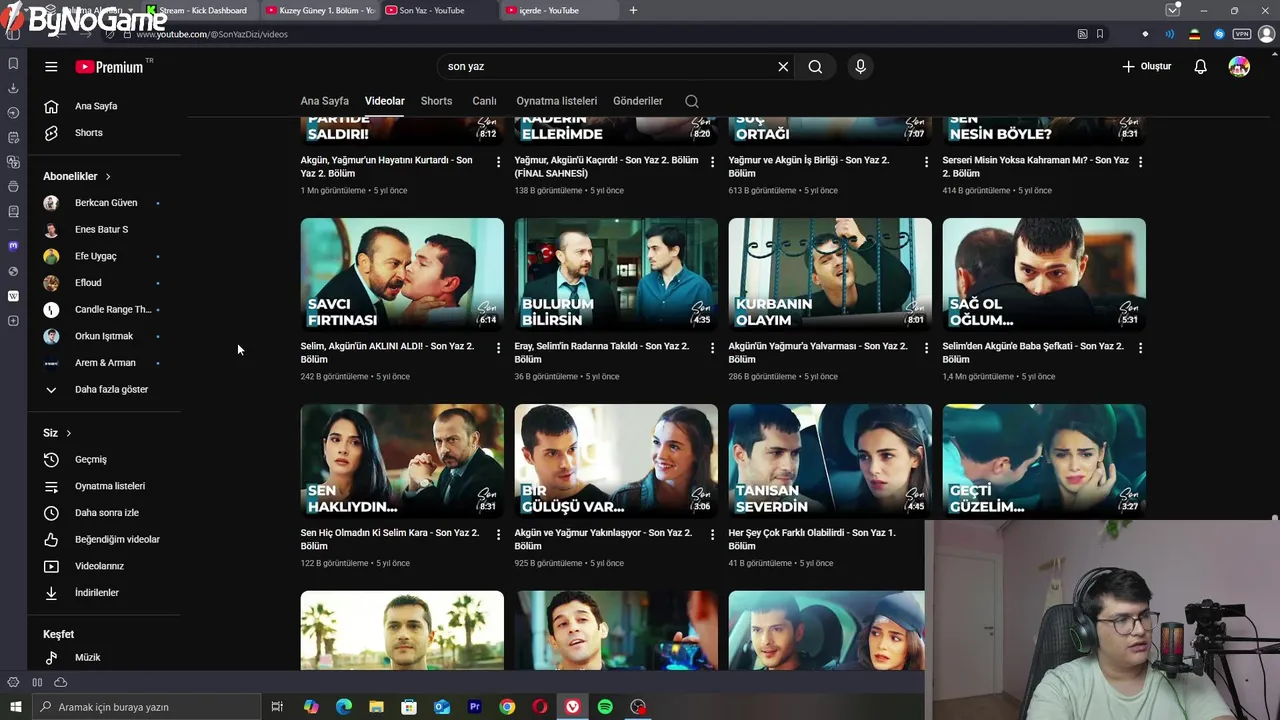Click the Shazam extension icon
The image size is (1280, 720).
pos(1219,34)
